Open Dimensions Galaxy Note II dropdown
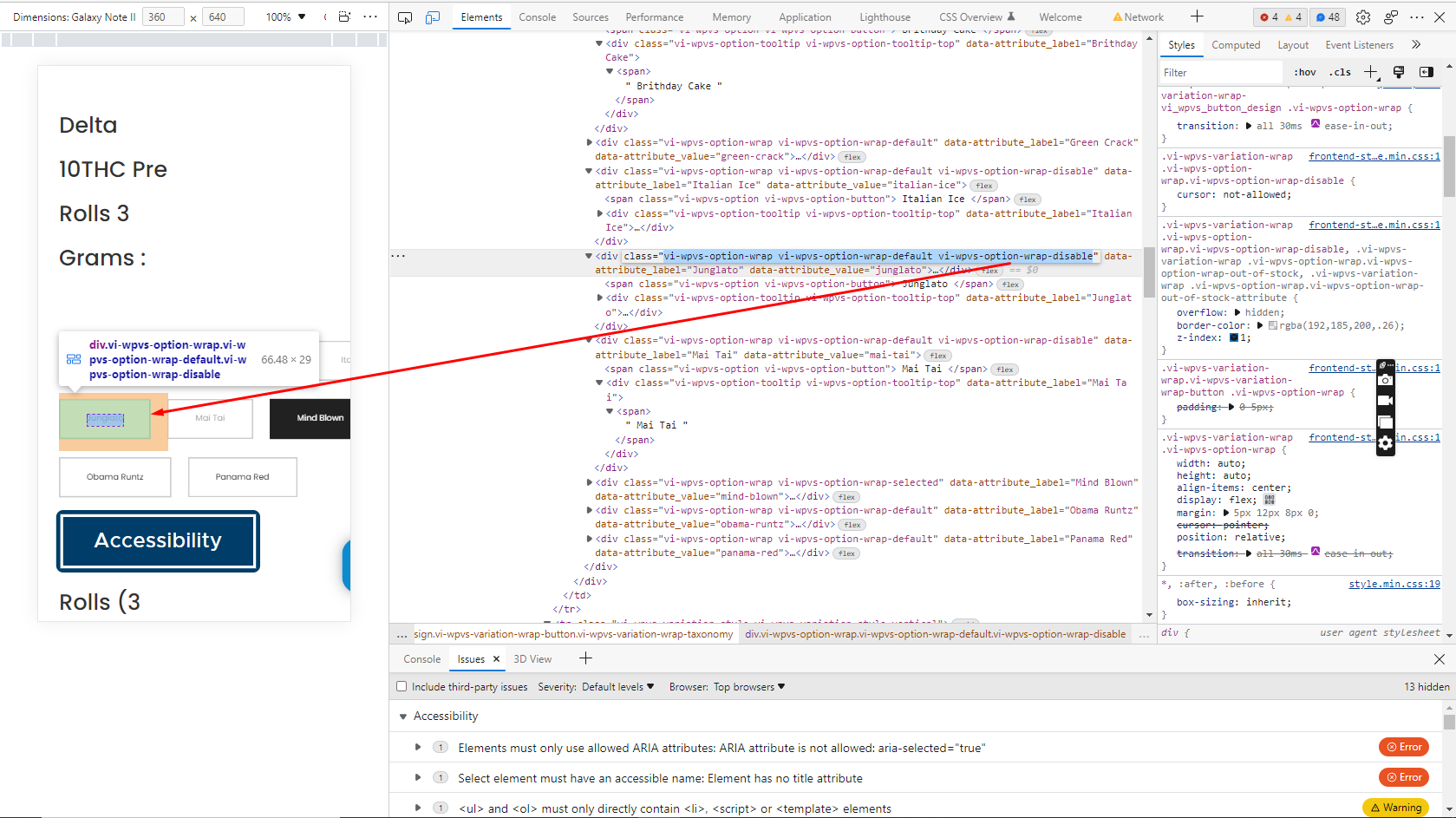The image size is (1456, 818). click(x=74, y=16)
